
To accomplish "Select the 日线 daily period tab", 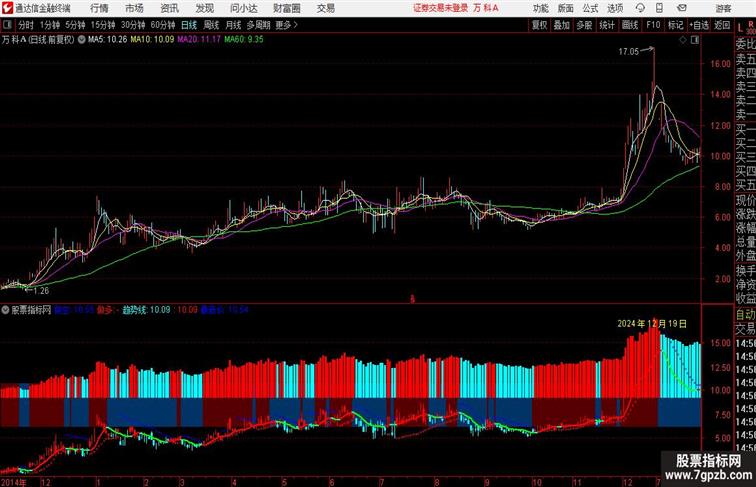I will pos(189,25).
